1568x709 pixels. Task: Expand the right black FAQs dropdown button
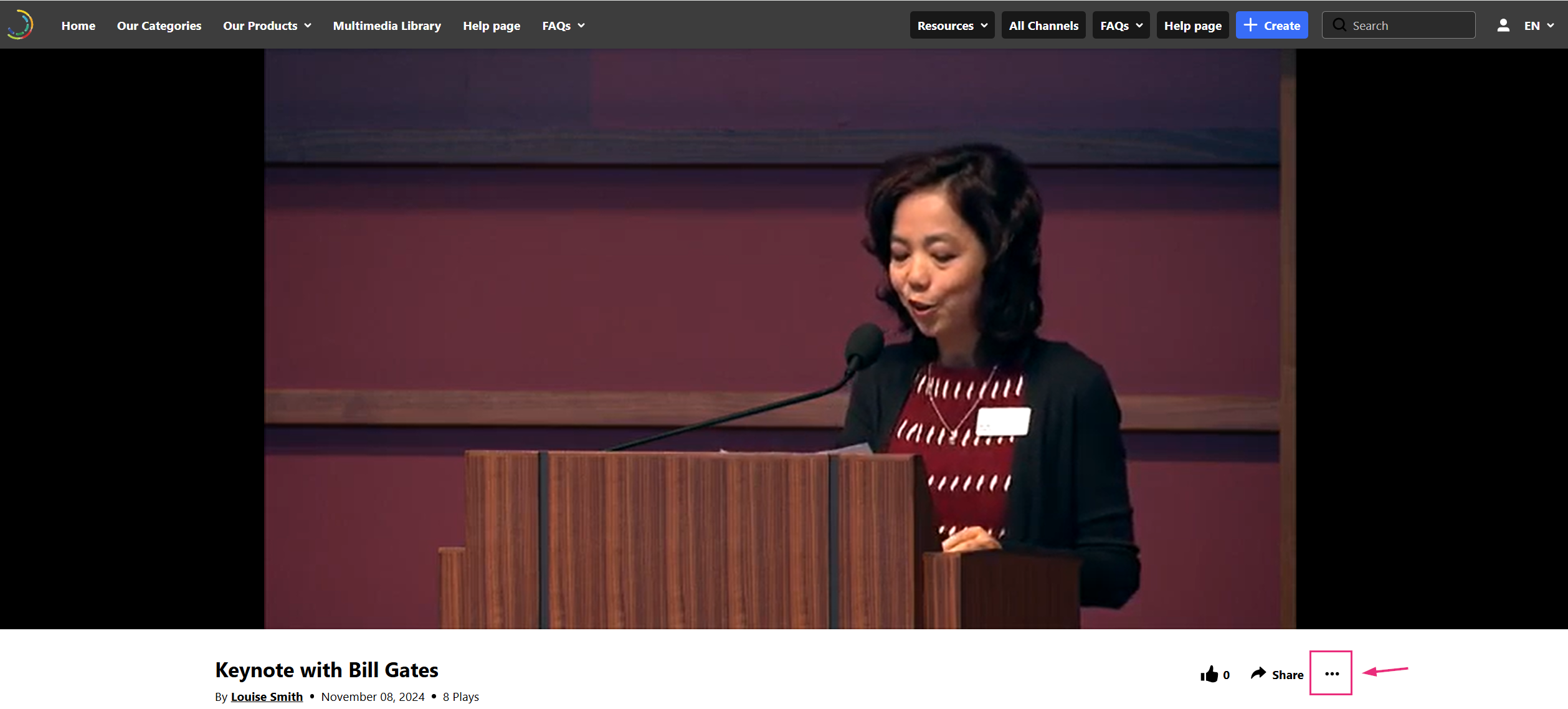pyautogui.click(x=1121, y=26)
